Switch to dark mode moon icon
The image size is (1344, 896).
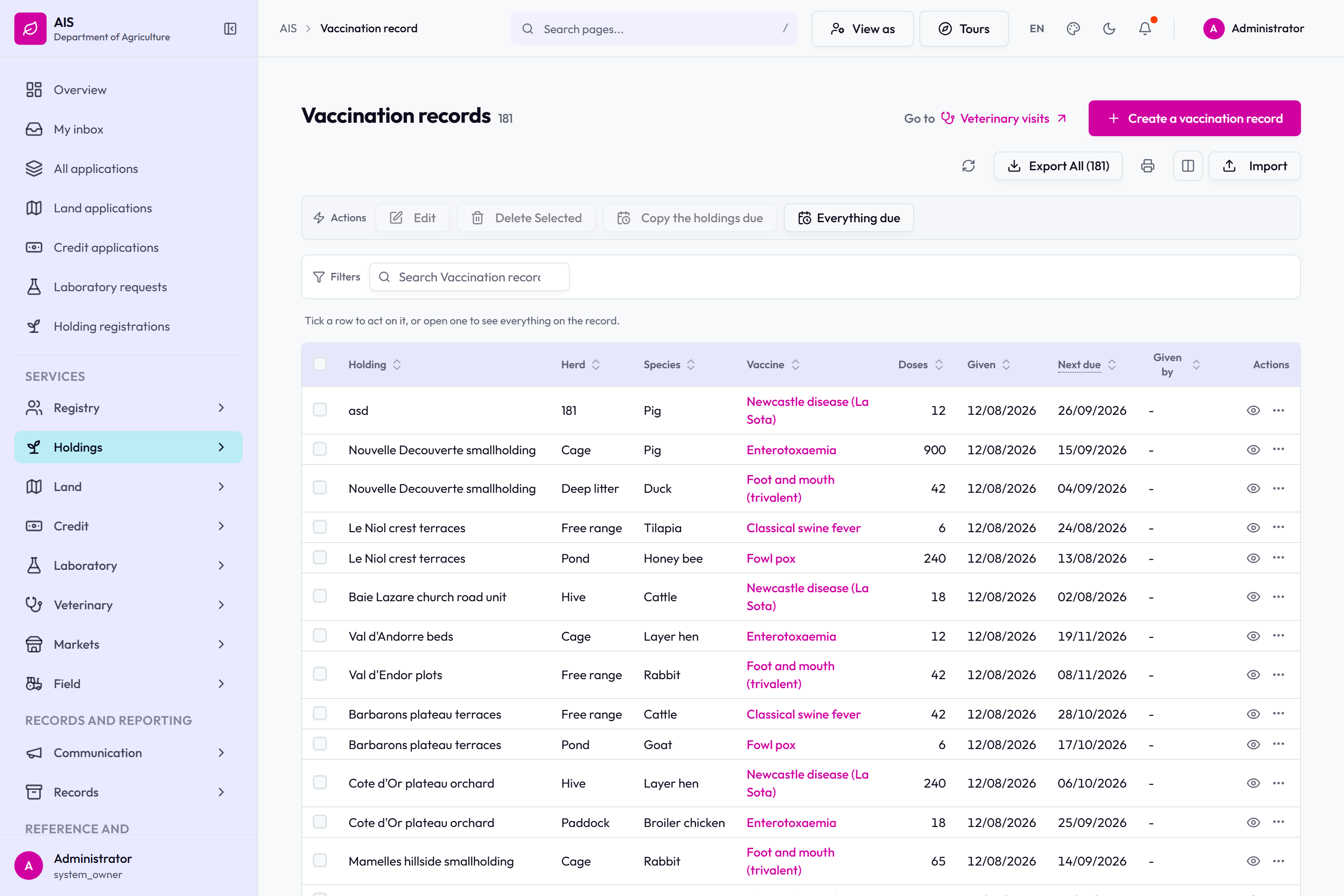click(1109, 29)
